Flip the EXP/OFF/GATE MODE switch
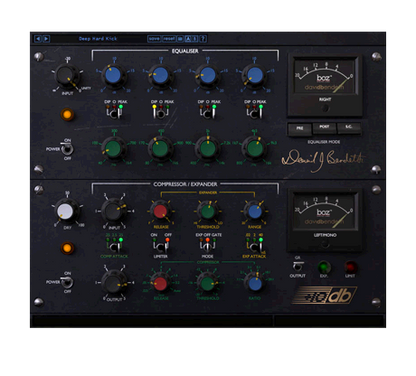The height and width of the screenshot is (376, 416). 207,247
